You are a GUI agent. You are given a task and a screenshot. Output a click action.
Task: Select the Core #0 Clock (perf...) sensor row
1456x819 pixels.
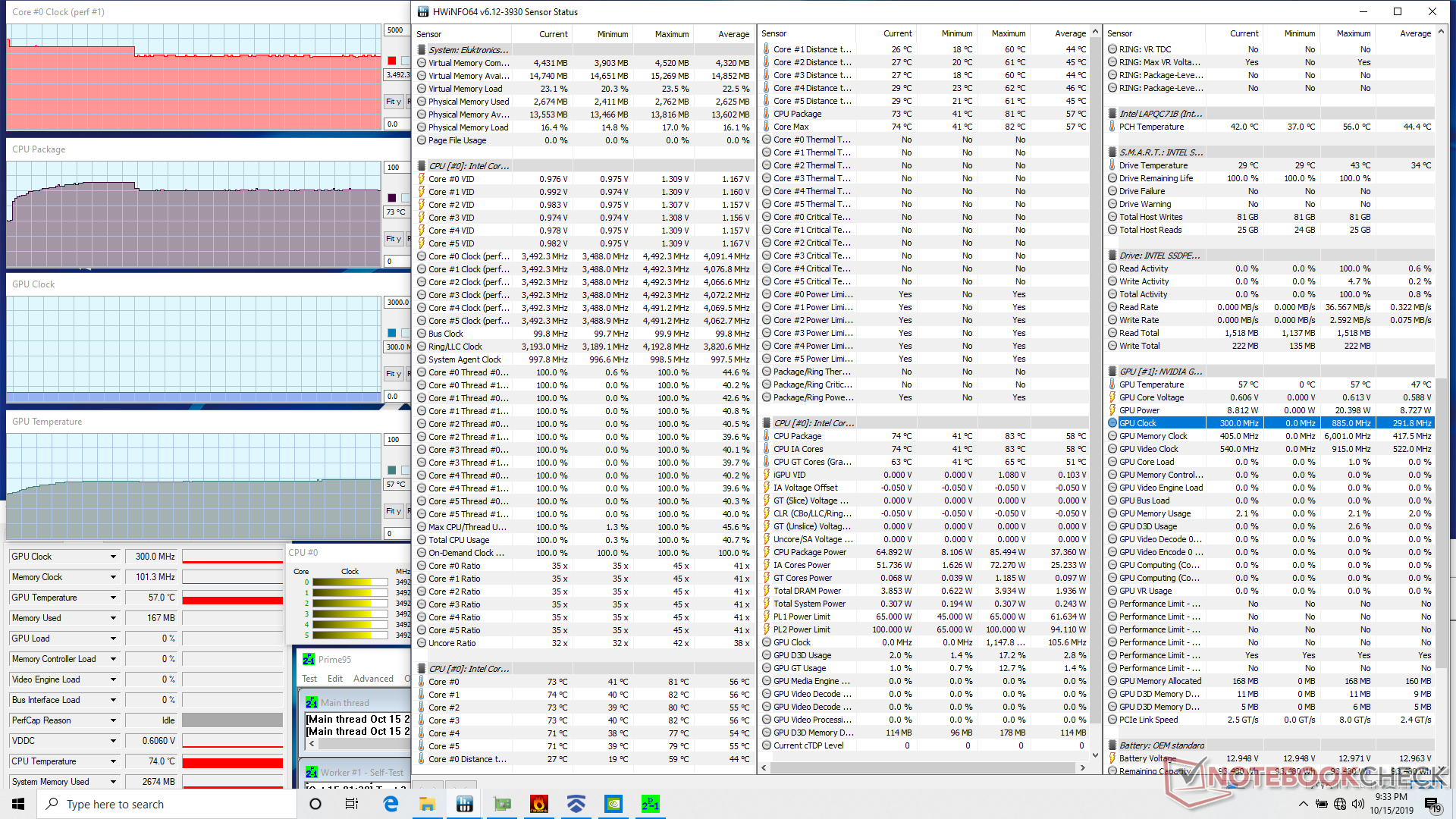585,256
